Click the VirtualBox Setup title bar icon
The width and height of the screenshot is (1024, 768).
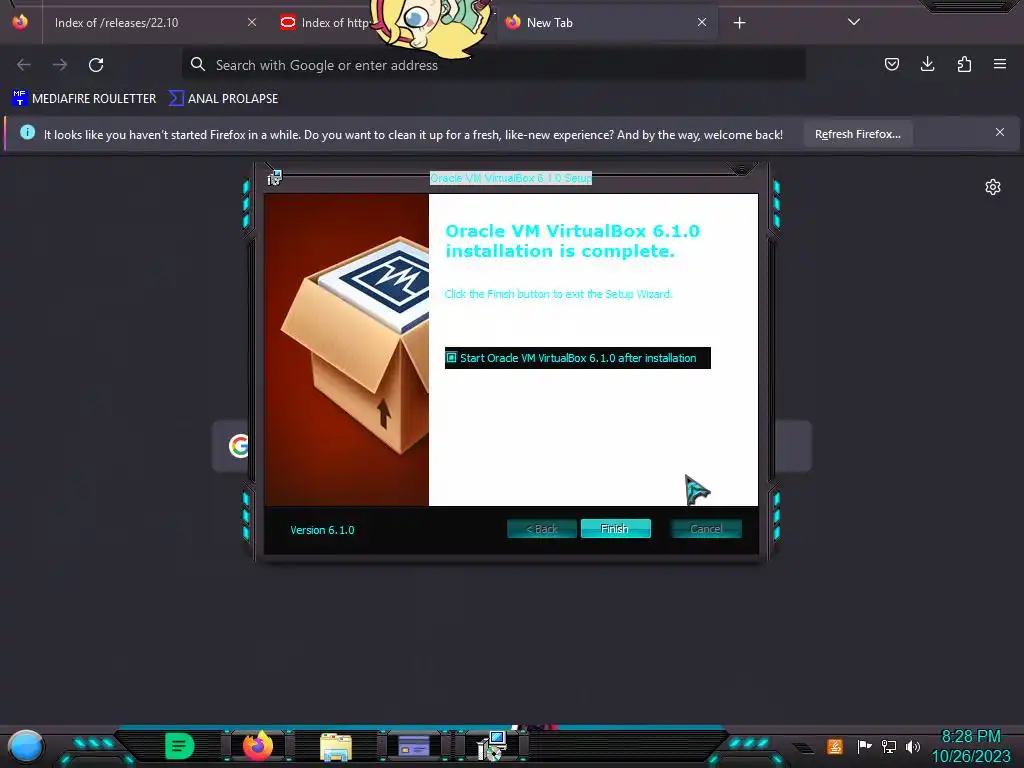point(274,177)
